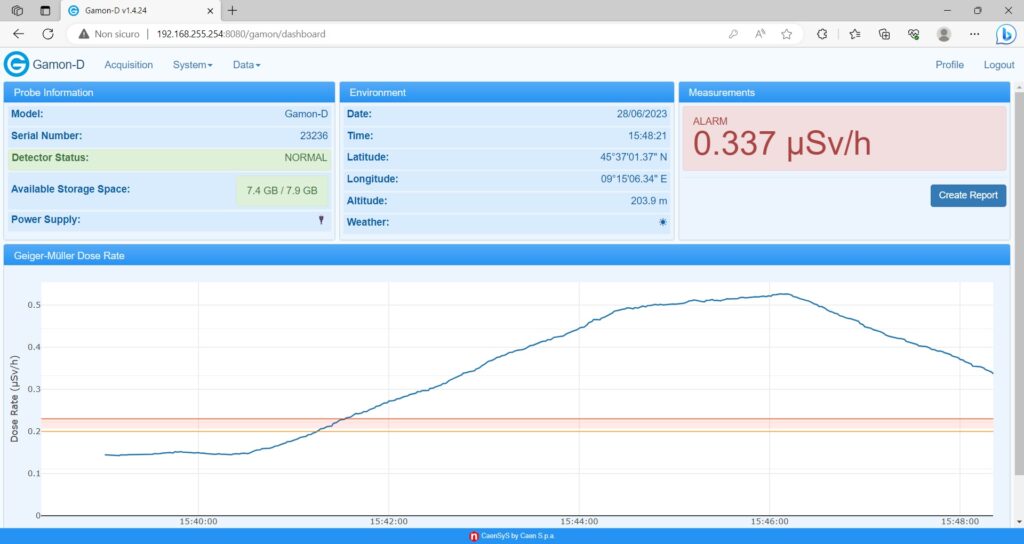Open the browser settings ellipsis menu

(x=974, y=34)
